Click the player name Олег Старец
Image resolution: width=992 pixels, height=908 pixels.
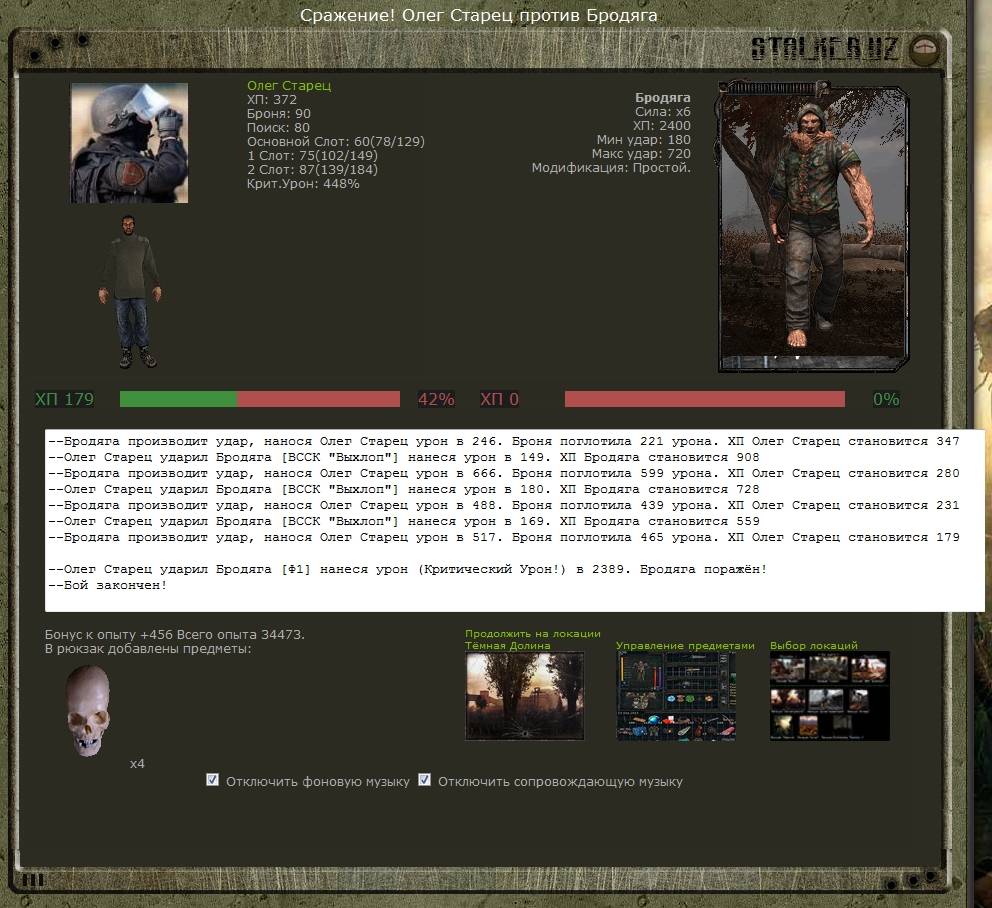point(289,86)
